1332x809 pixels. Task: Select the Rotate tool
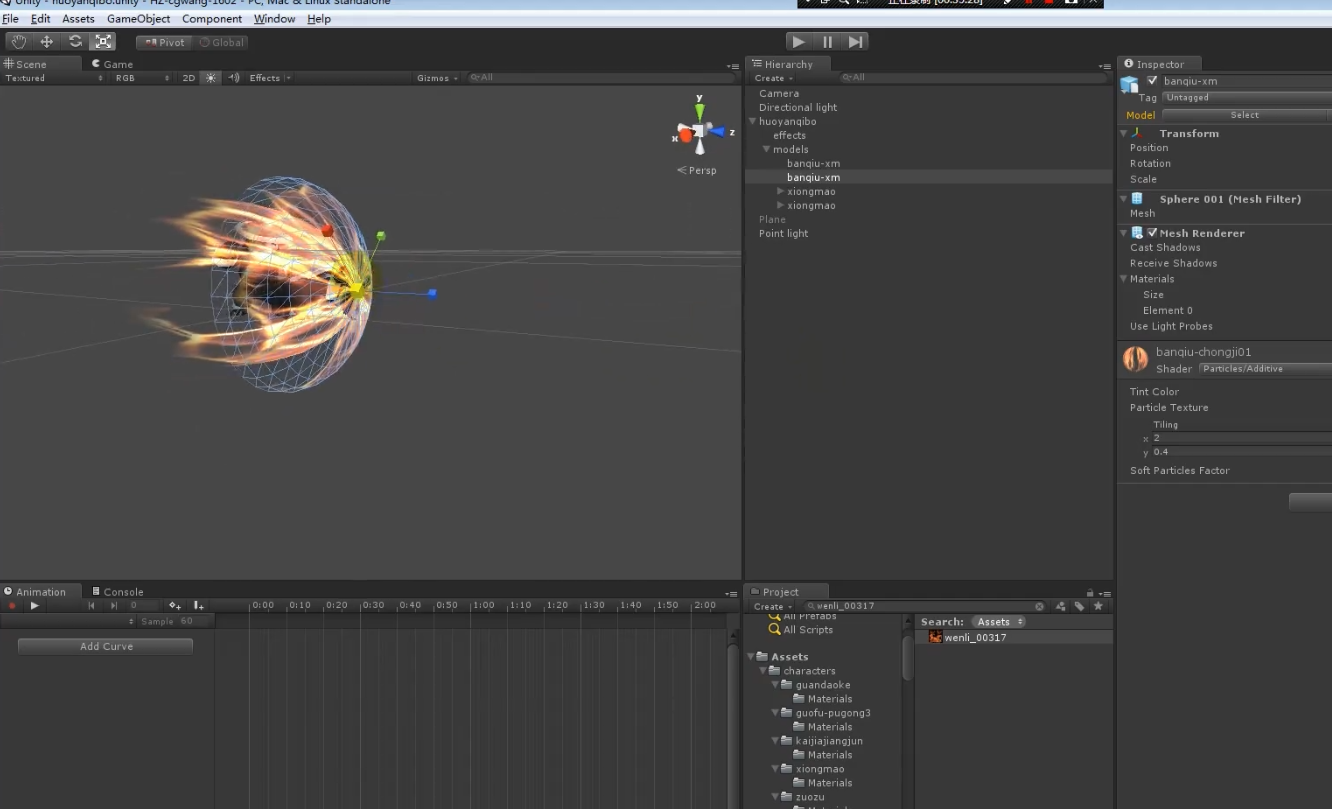click(75, 42)
